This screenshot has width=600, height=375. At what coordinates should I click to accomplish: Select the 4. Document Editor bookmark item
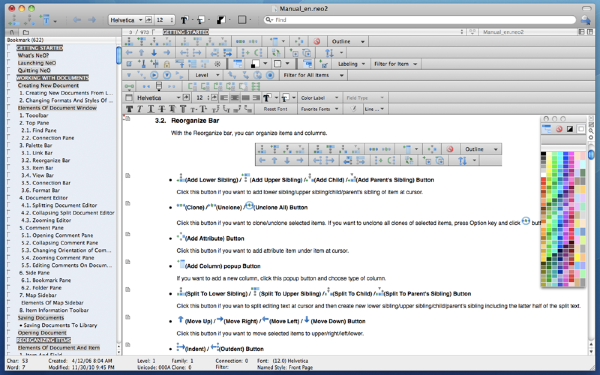tap(43, 198)
